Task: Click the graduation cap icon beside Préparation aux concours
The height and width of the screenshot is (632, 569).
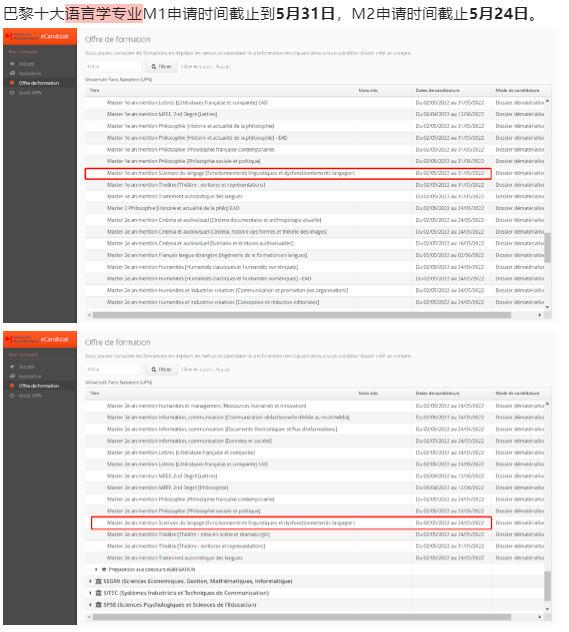Action: (x=104, y=570)
